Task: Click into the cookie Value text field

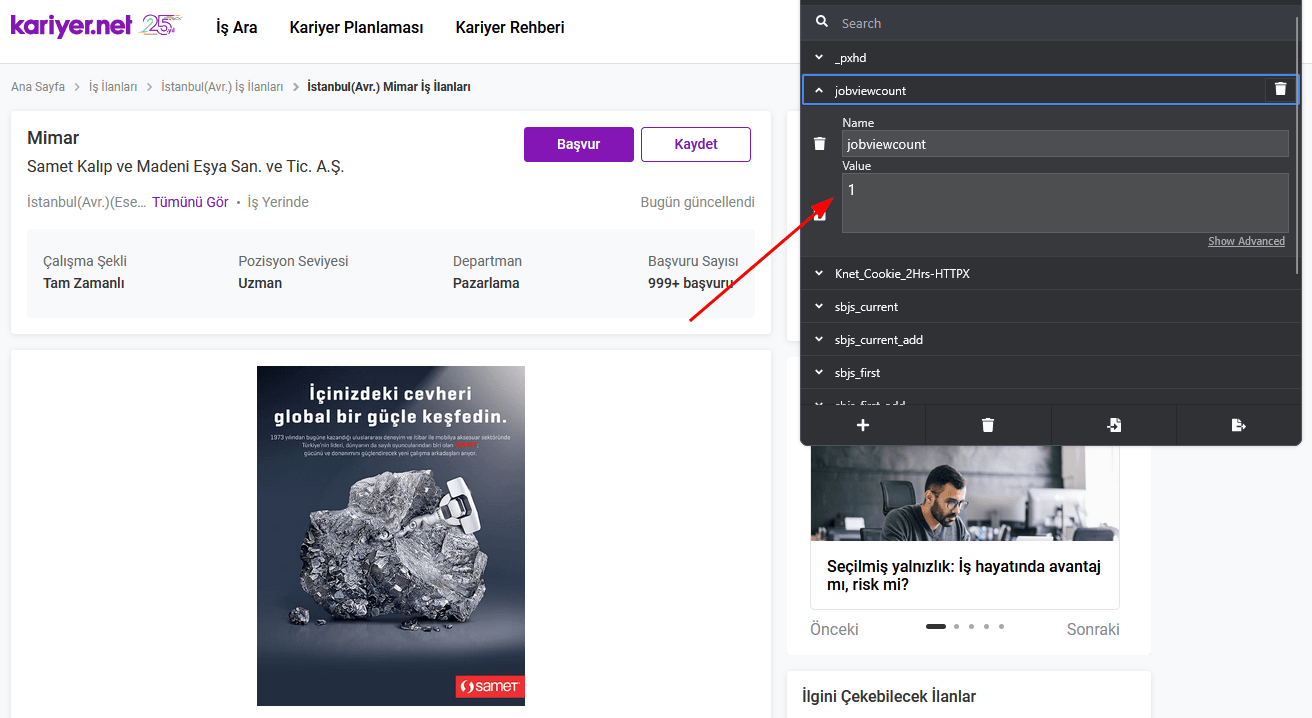Action: click(x=1064, y=203)
